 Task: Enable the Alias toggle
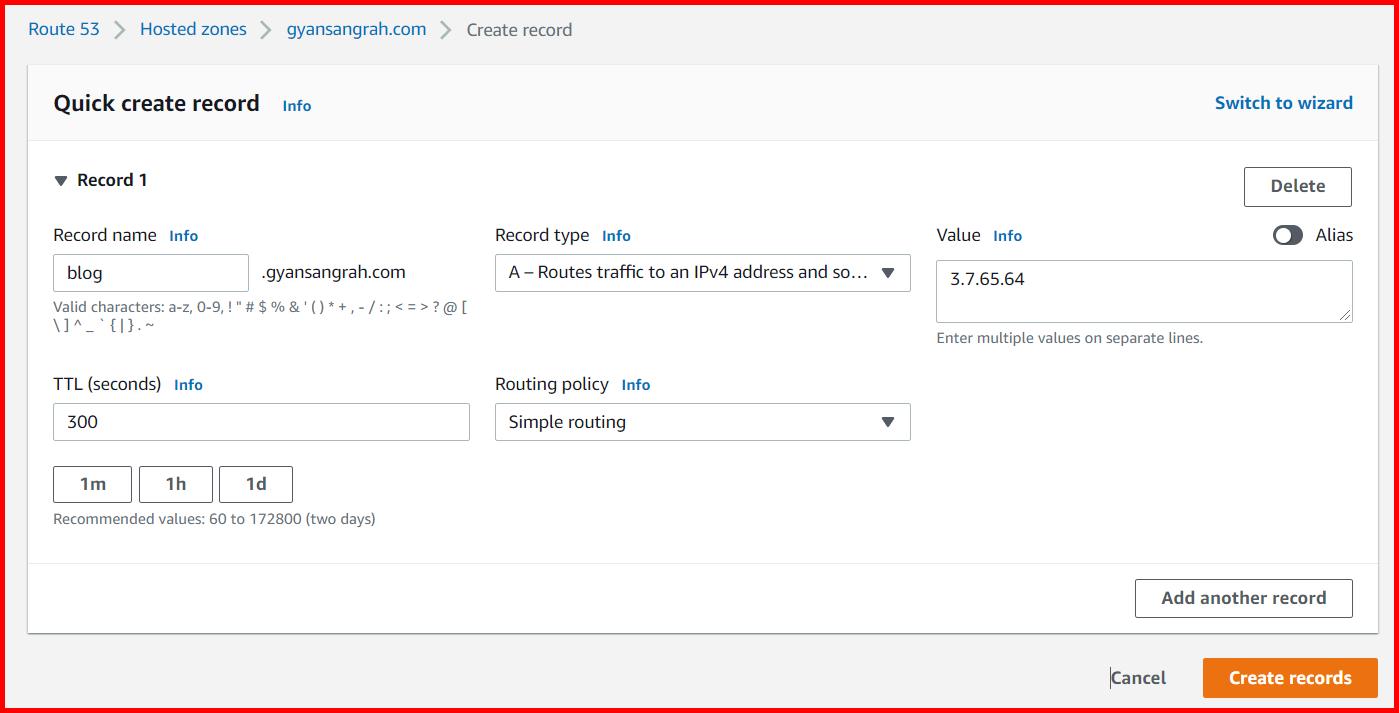tap(1288, 235)
